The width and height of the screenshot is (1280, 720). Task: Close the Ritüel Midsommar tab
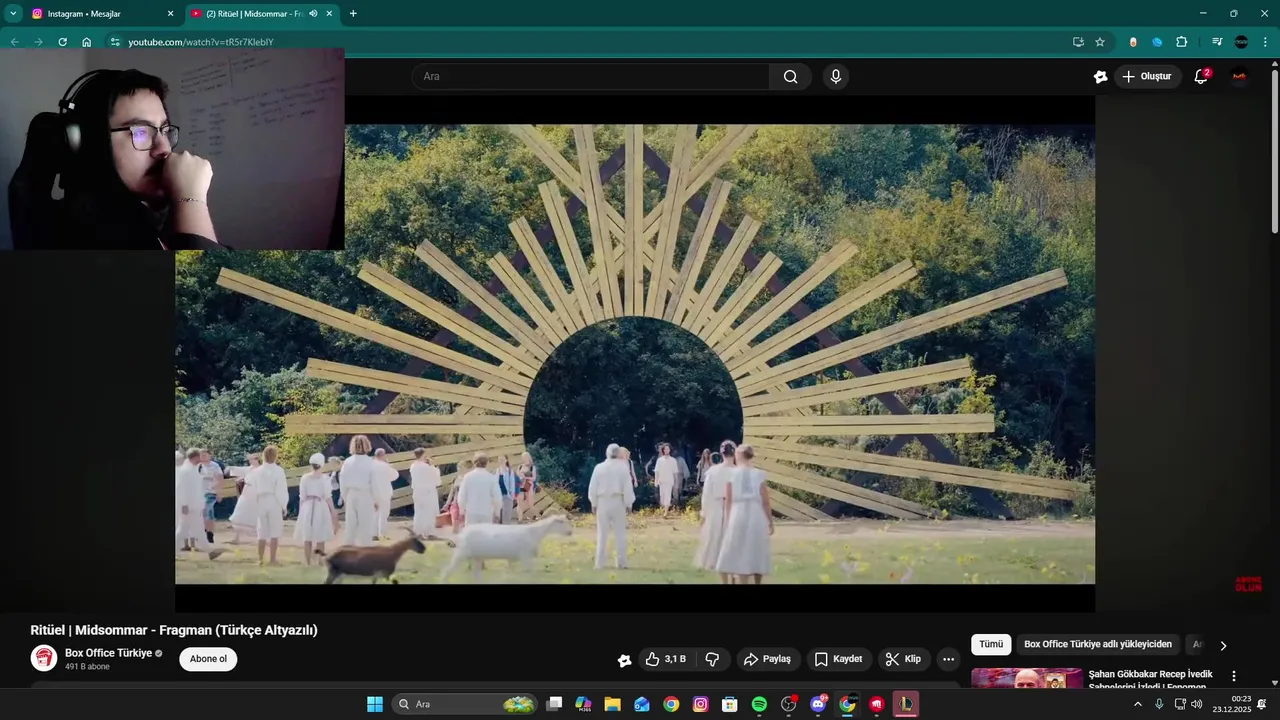(329, 14)
